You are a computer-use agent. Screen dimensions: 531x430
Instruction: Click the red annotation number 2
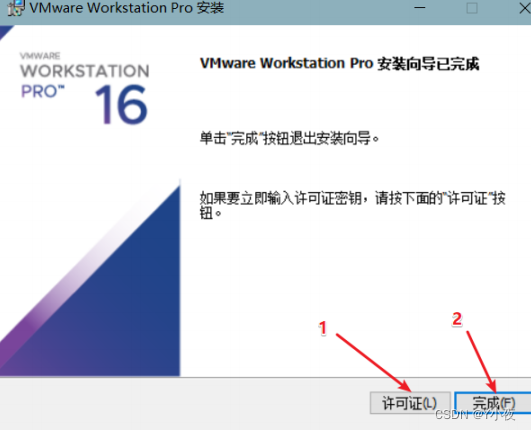click(457, 319)
